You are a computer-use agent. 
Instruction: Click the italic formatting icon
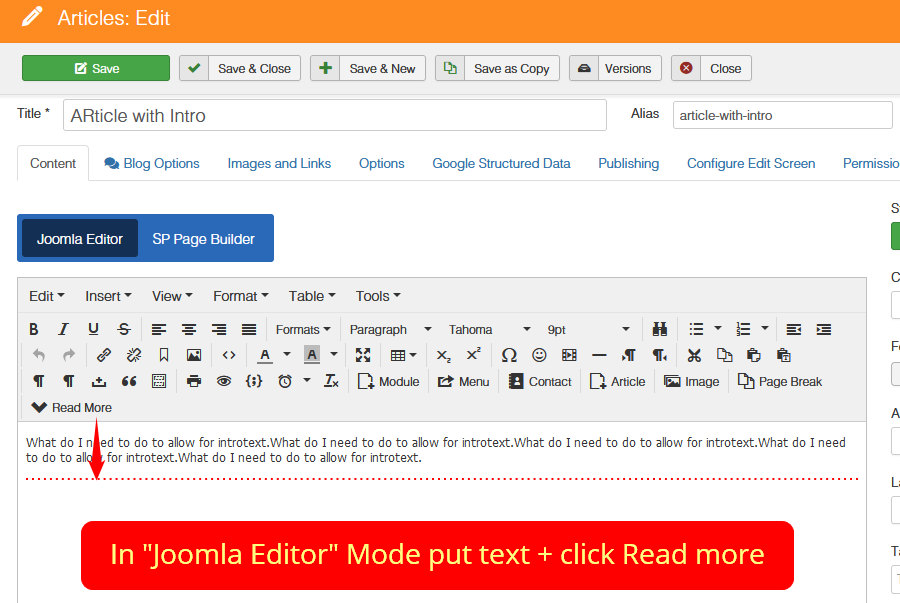pos(64,329)
